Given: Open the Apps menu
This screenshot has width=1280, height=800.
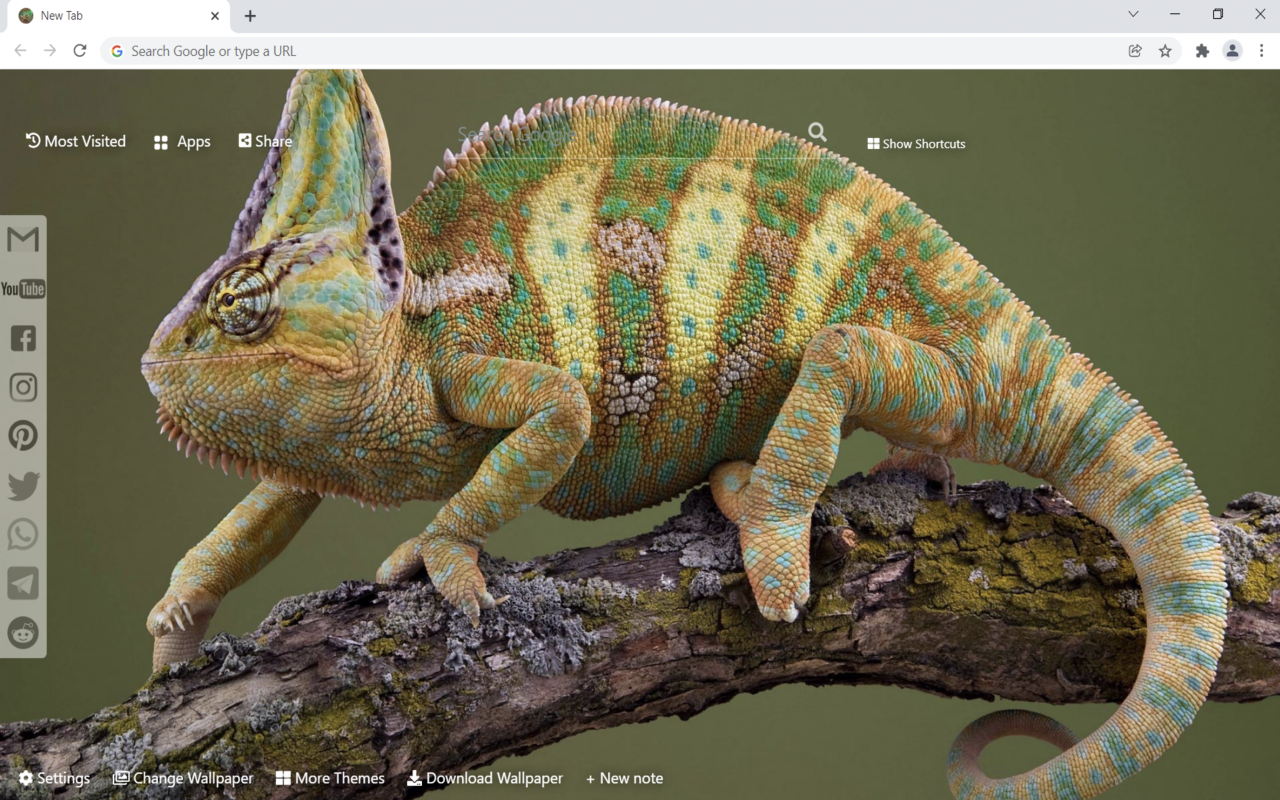Looking at the screenshot, I should coord(182,142).
